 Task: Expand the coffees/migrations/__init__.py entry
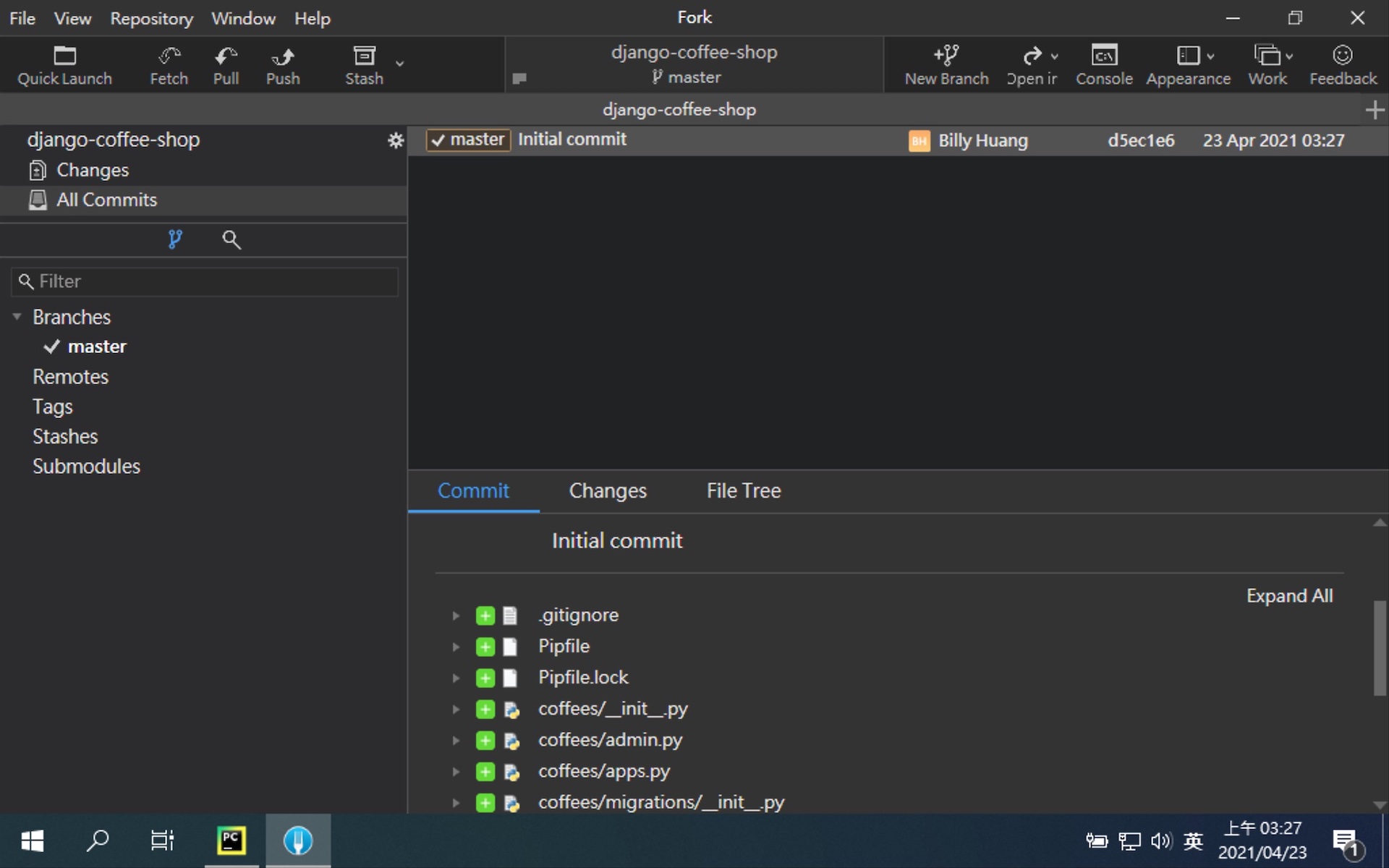pyautogui.click(x=454, y=802)
